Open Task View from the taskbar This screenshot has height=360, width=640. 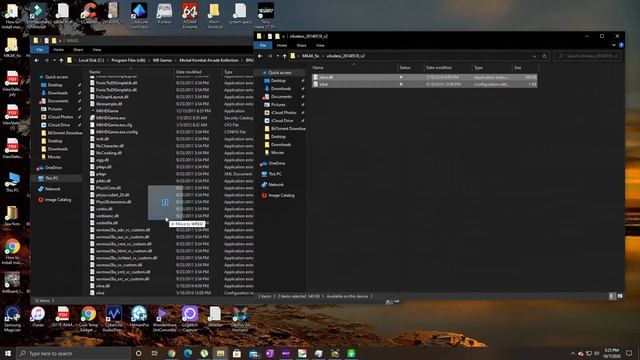pyautogui.click(x=155, y=353)
